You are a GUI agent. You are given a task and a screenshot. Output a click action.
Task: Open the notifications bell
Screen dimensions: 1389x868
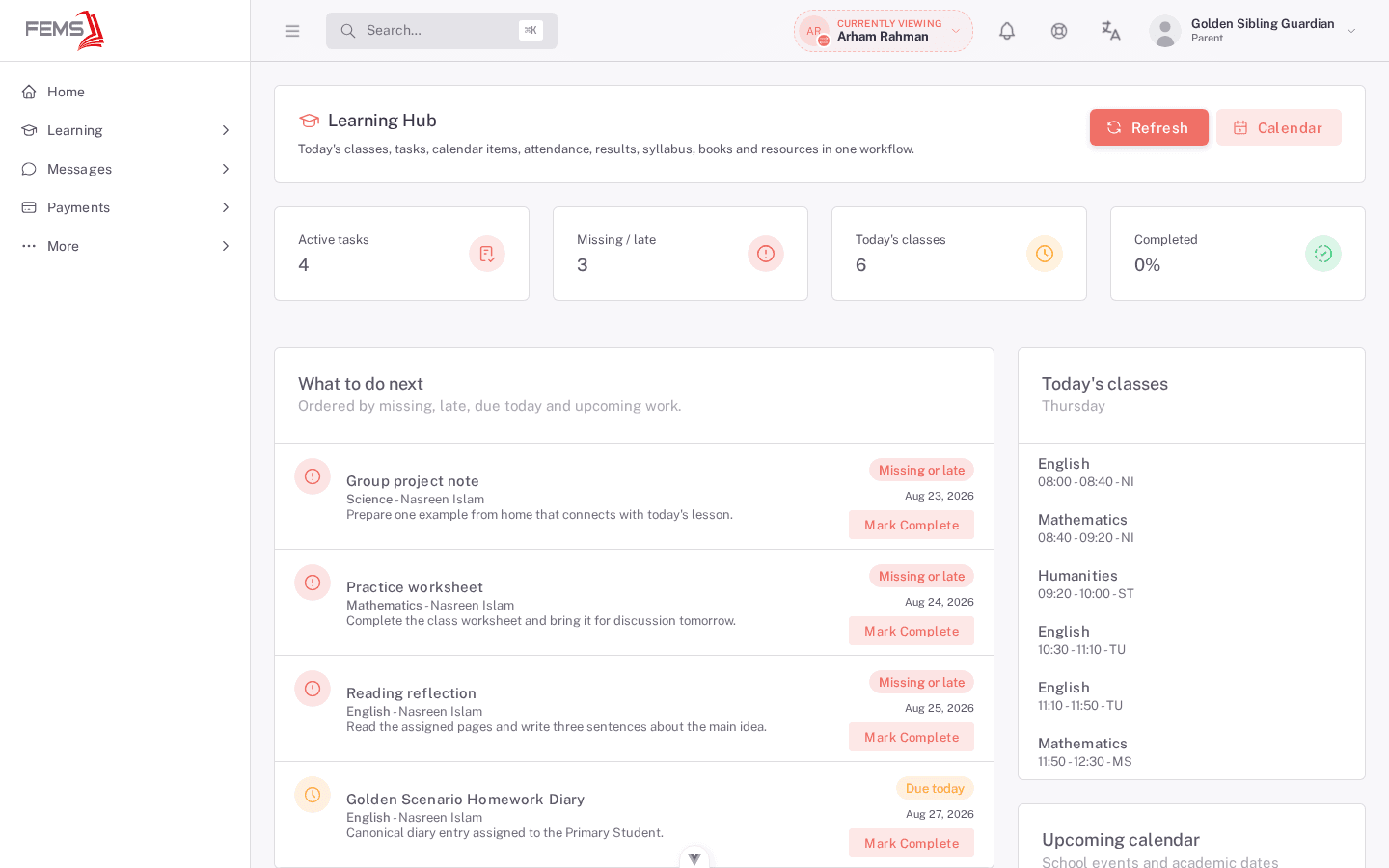pos(1007,31)
